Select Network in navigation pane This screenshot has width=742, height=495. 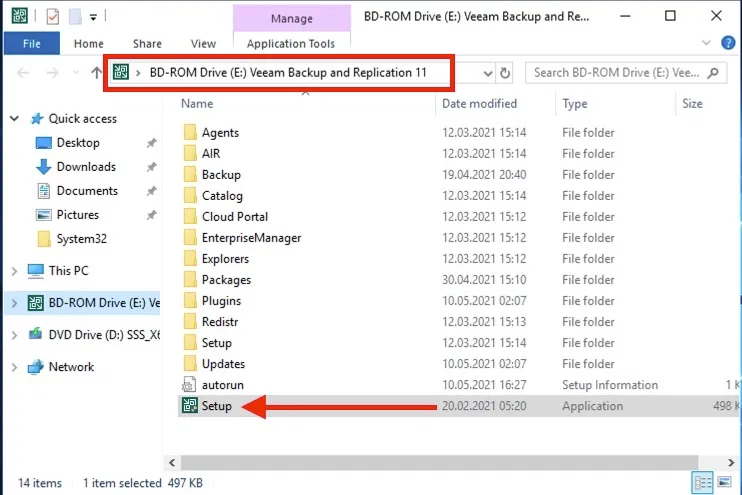pyautogui.click(x=71, y=367)
